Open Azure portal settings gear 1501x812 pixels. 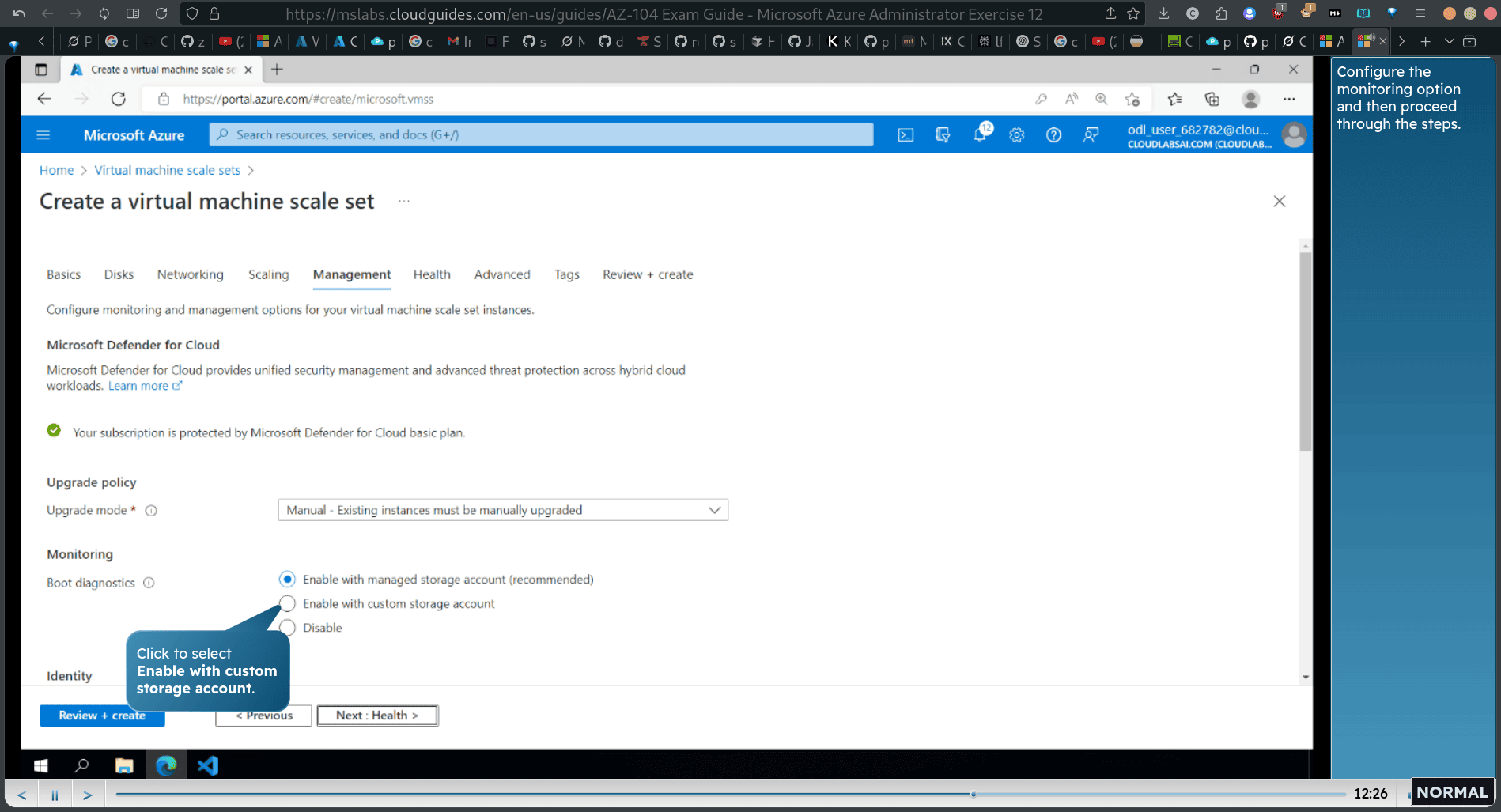[1017, 135]
